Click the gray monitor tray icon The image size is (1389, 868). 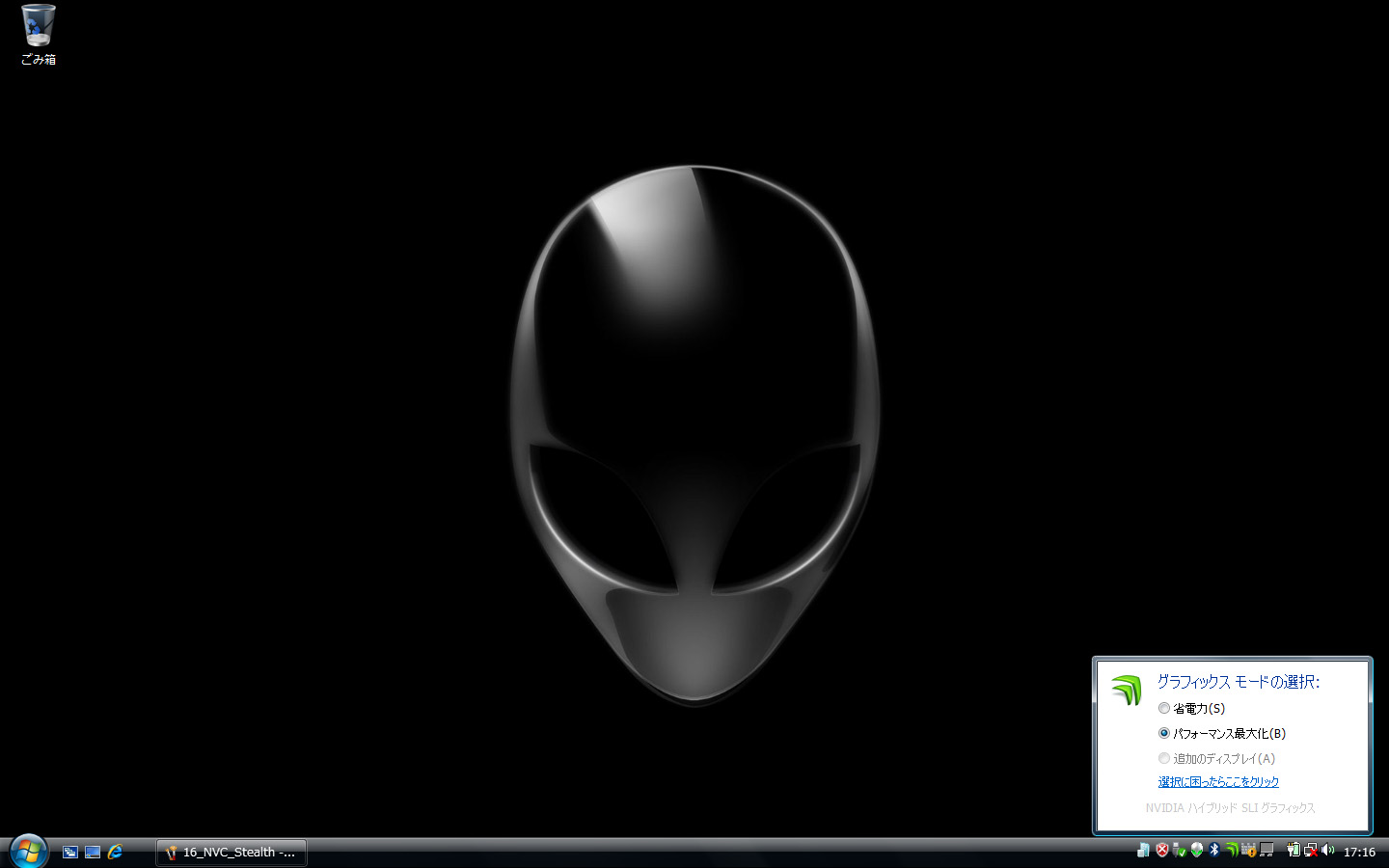point(1266,850)
